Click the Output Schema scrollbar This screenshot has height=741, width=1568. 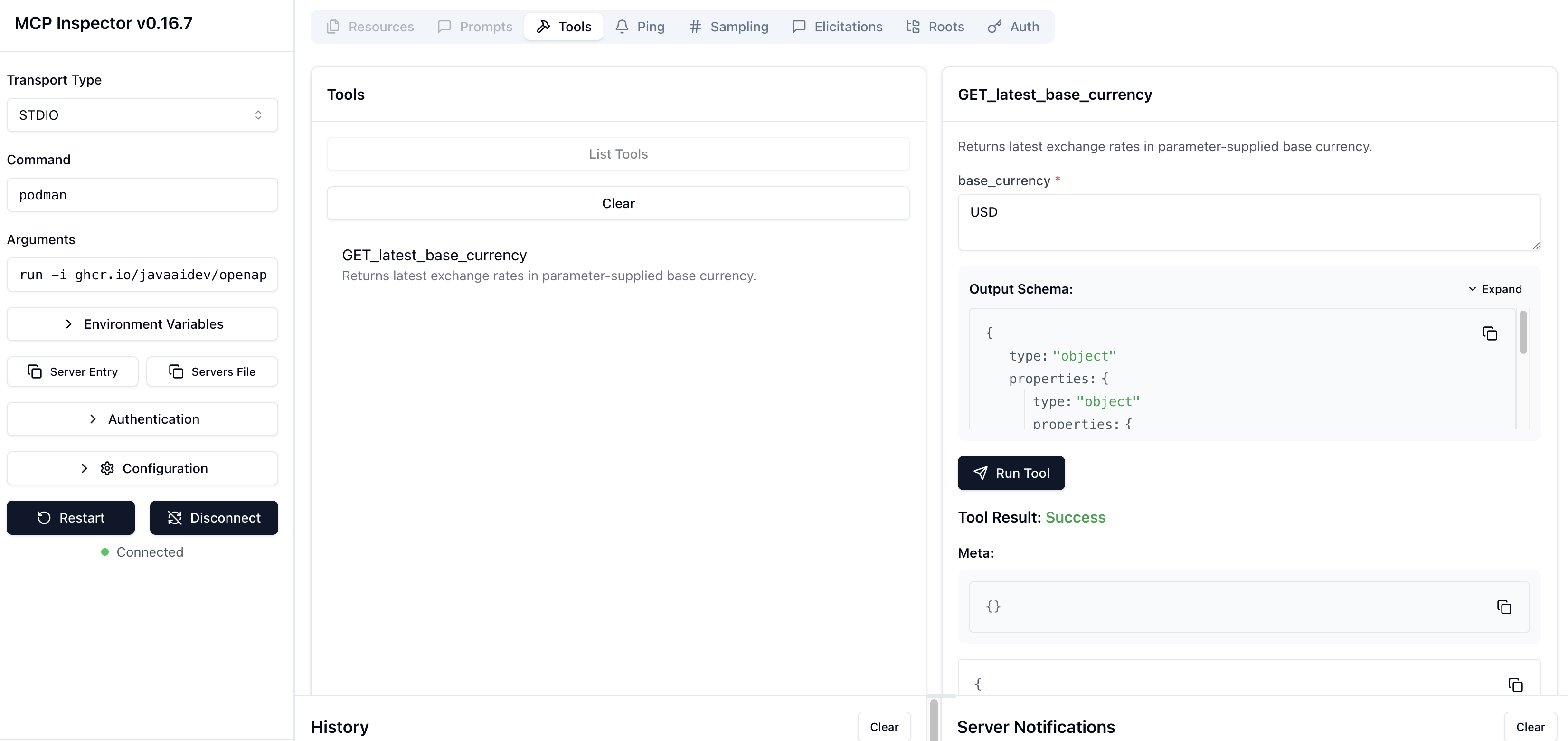1523,332
